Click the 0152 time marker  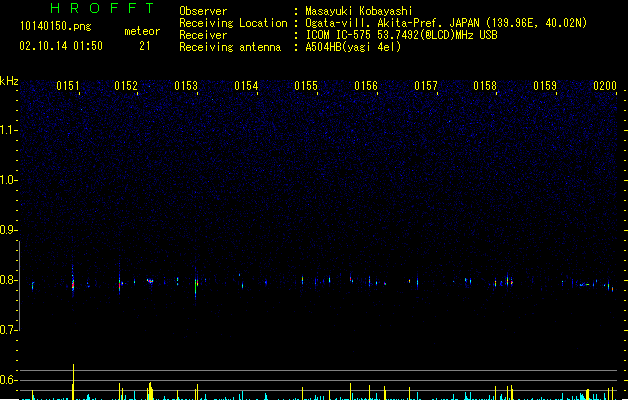pos(126,86)
